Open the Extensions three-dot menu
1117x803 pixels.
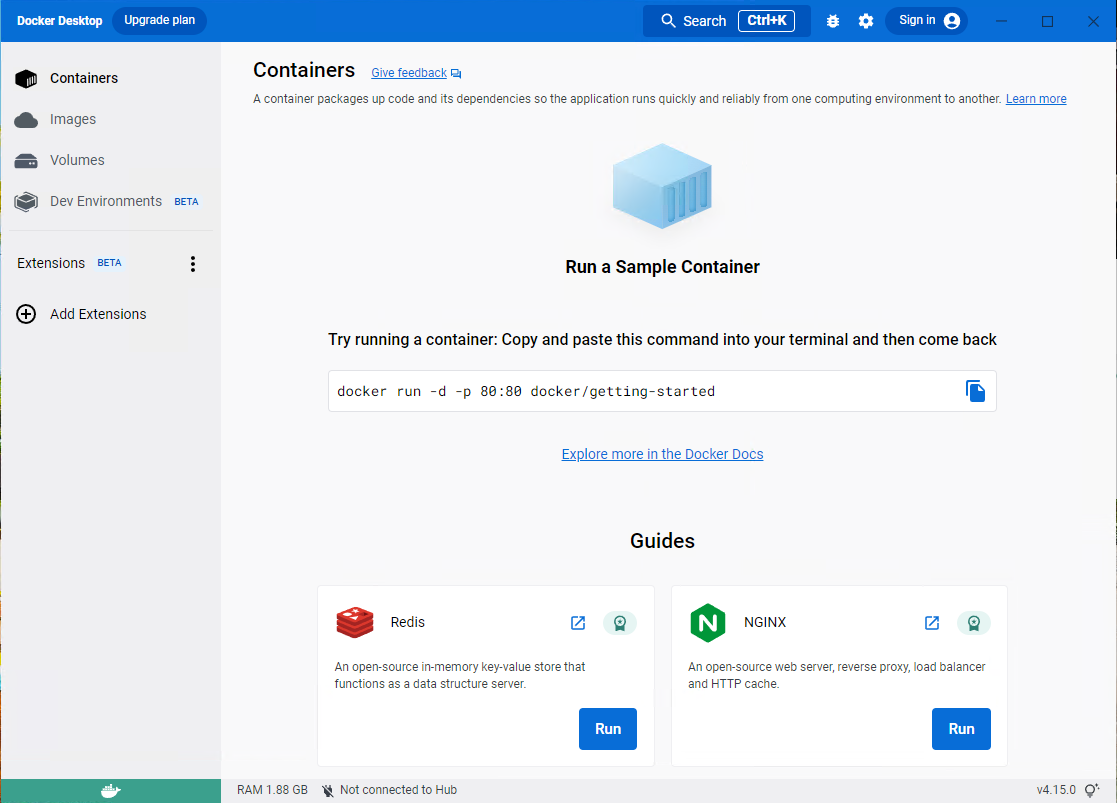point(192,264)
